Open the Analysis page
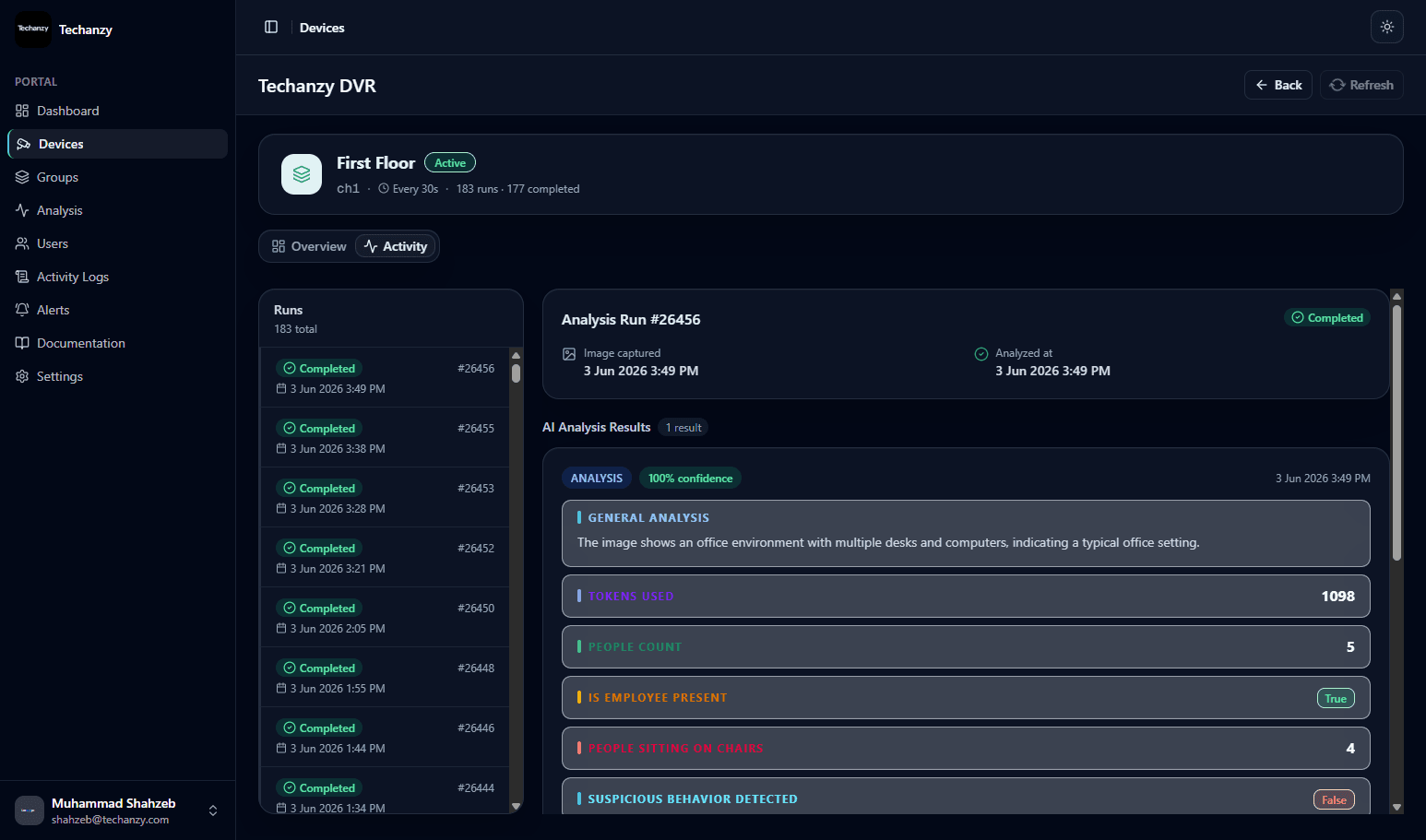Image resolution: width=1426 pixels, height=840 pixels. coord(118,210)
